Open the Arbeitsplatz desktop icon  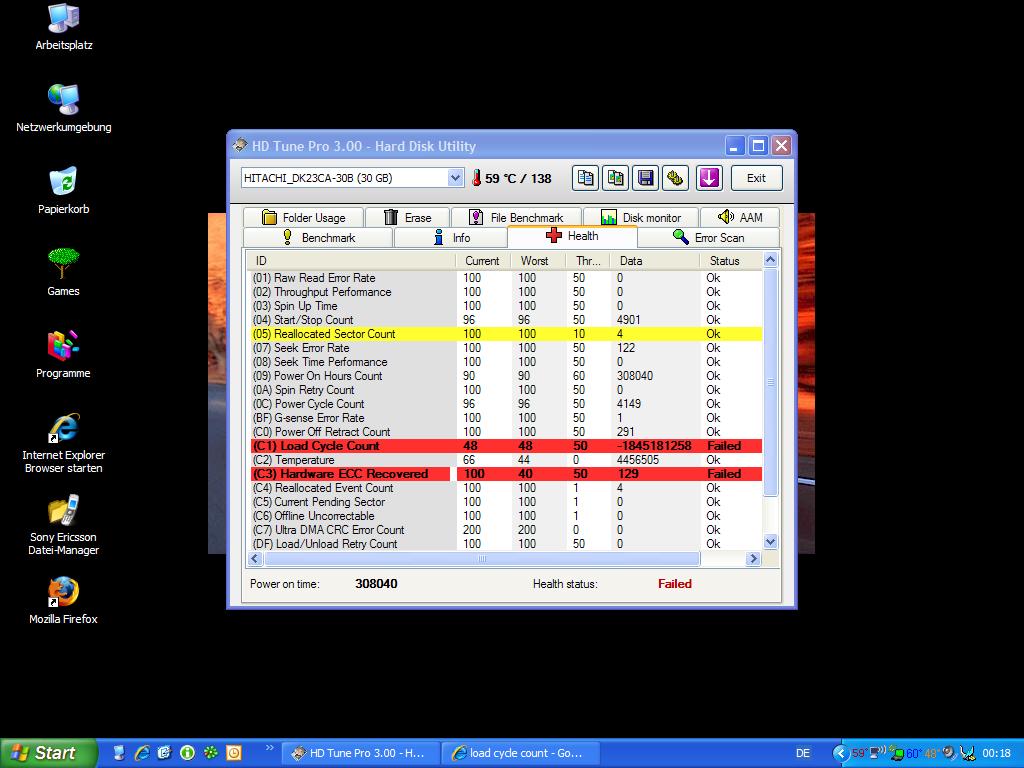[x=63, y=18]
